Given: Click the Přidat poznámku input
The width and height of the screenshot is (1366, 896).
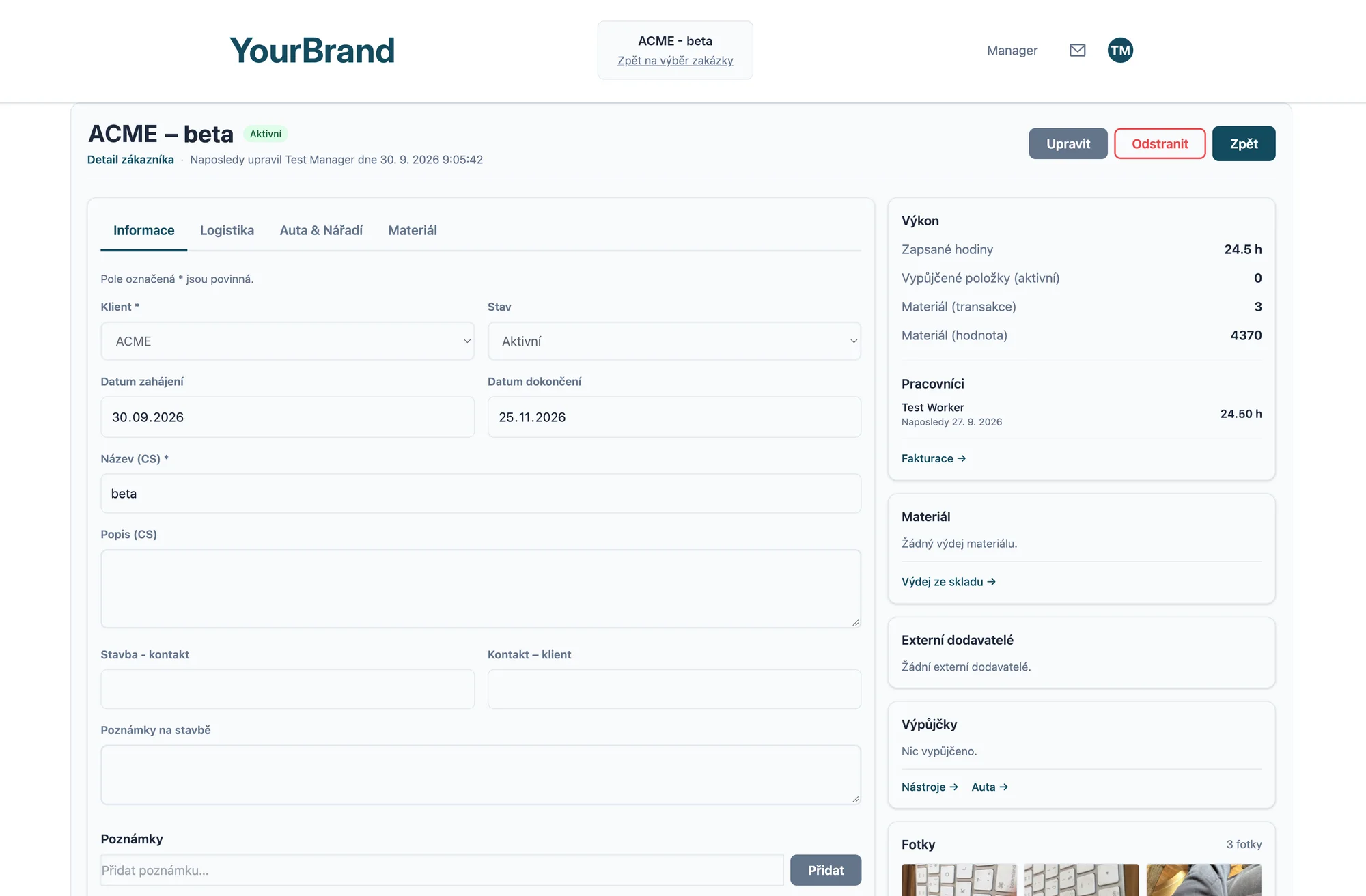Looking at the screenshot, I should 442,870.
